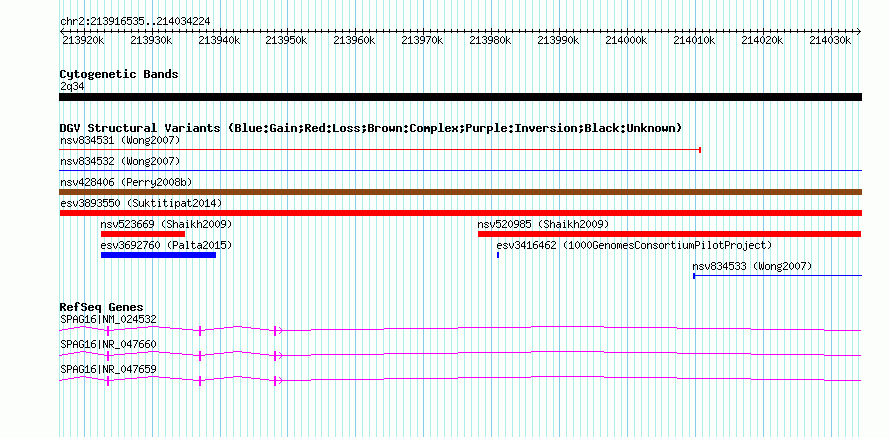Select the red esv3893550 loss bar
890x437 pixels.
[x=460, y=213]
